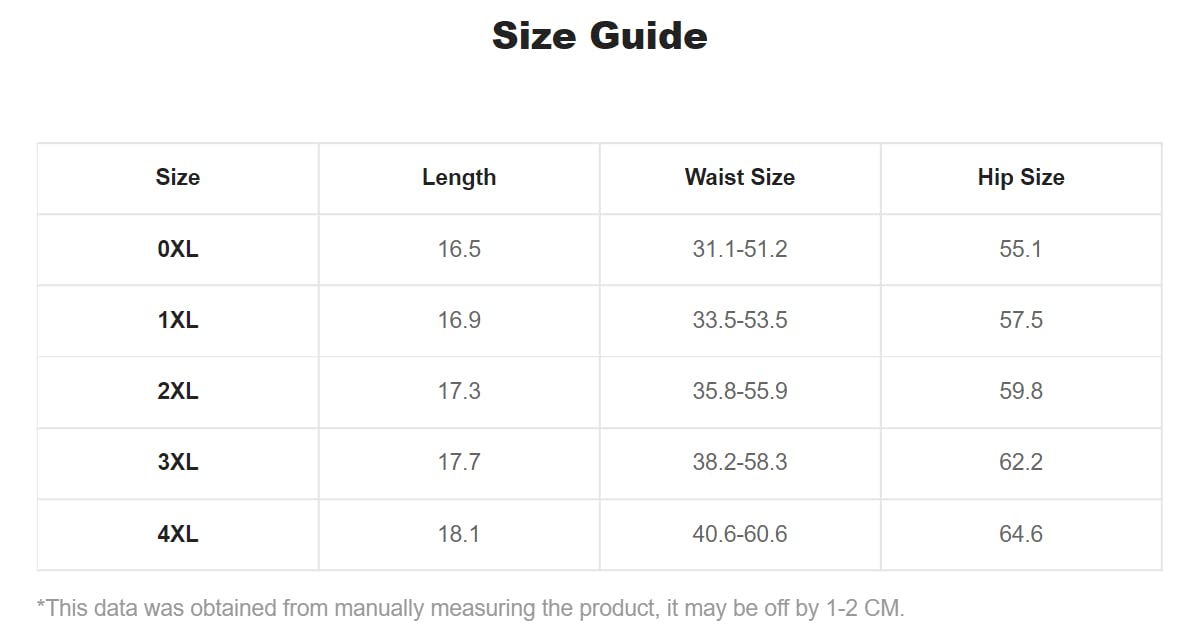Select the Size column header
The width and height of the screenshot is (1198, 639).
(178, 178)
